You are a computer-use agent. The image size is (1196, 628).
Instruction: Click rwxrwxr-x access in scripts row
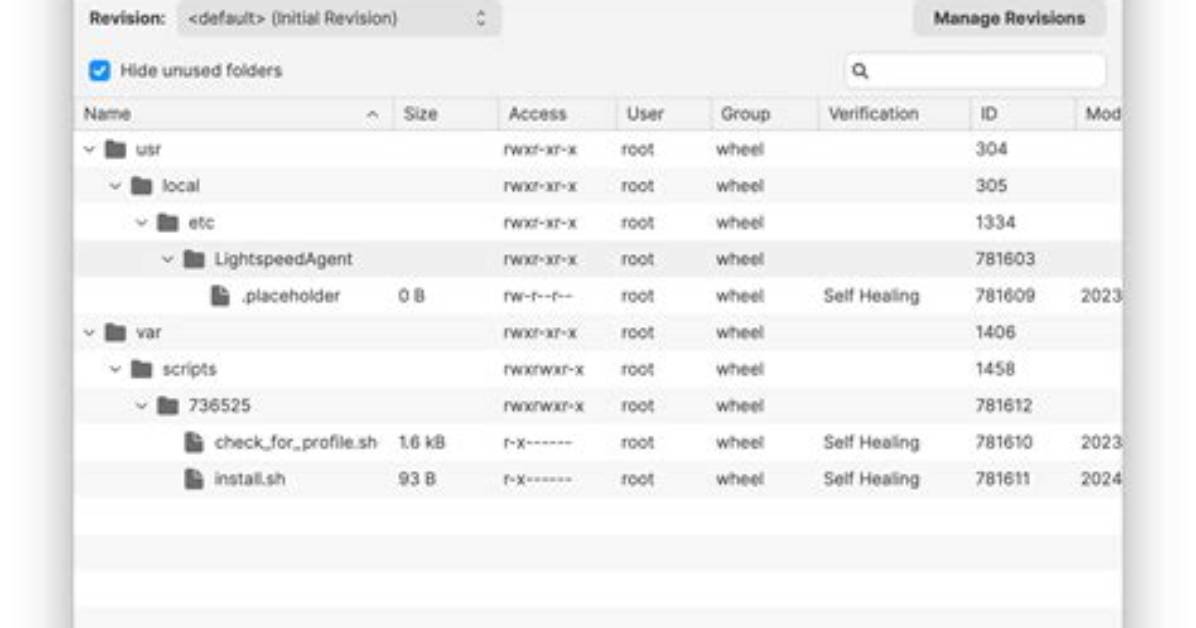tap(544, 369)
